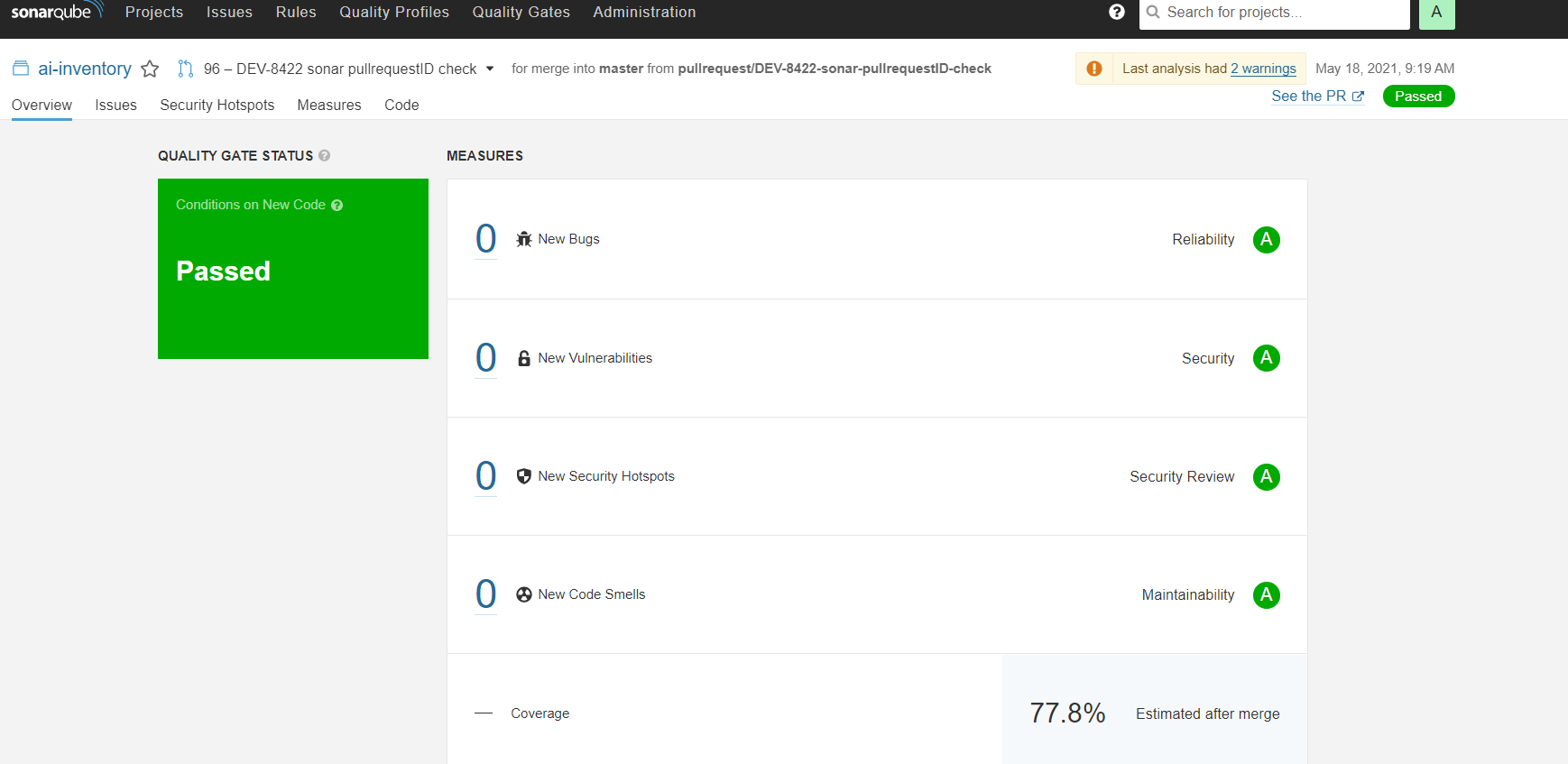Screen dimensions: 1568x764
Task: Click the Conditions on New Code help icon
Action: coord(337,206)
